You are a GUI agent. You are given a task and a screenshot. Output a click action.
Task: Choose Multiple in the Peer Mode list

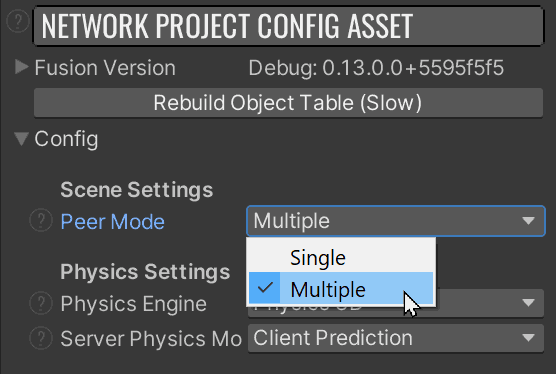(x=341, y=289)
